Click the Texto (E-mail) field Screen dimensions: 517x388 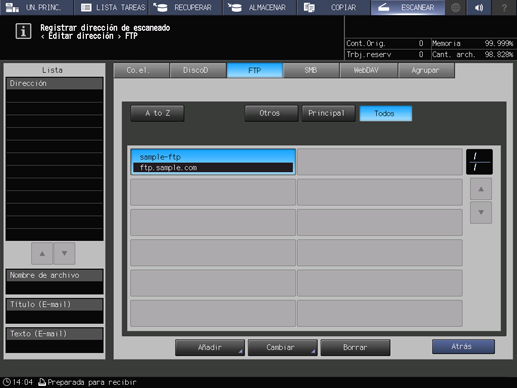[x=54, y=340]
